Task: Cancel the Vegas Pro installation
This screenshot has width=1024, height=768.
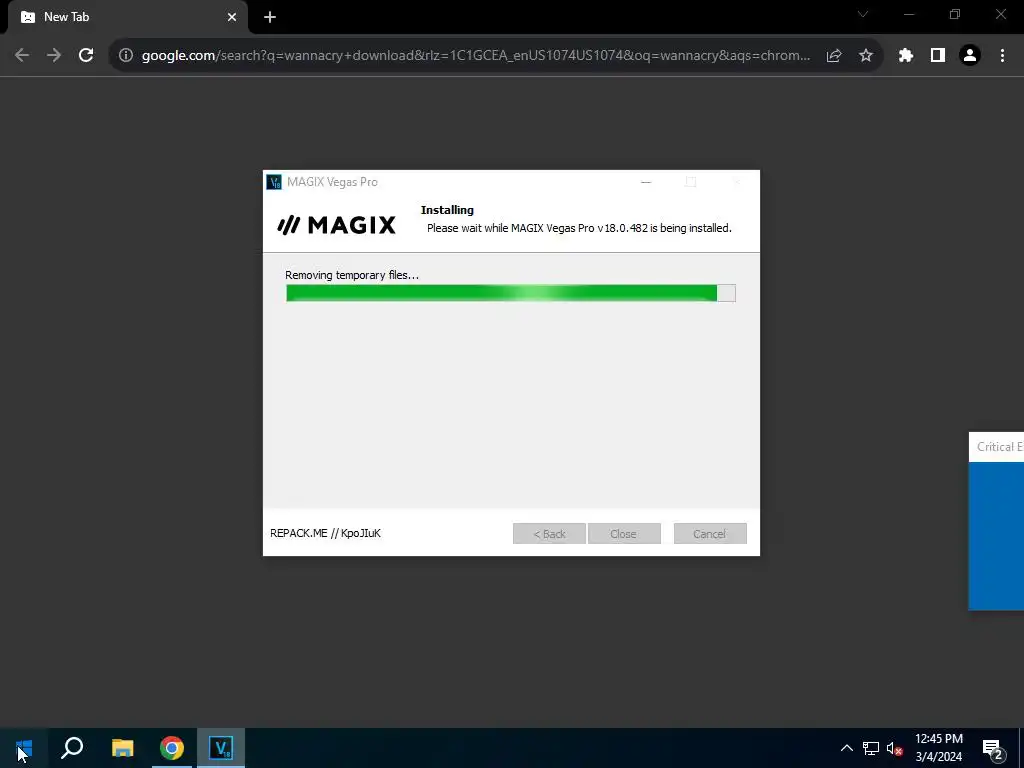Action: click(710, 534)
